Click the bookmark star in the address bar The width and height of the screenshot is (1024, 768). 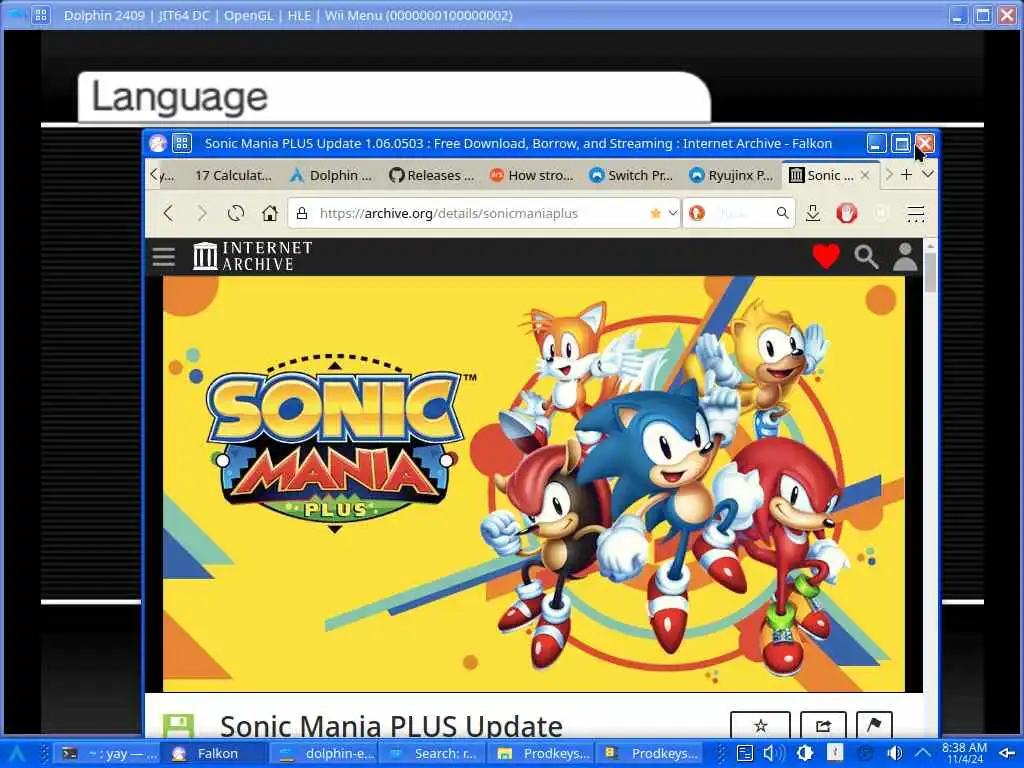pos(656,213)
